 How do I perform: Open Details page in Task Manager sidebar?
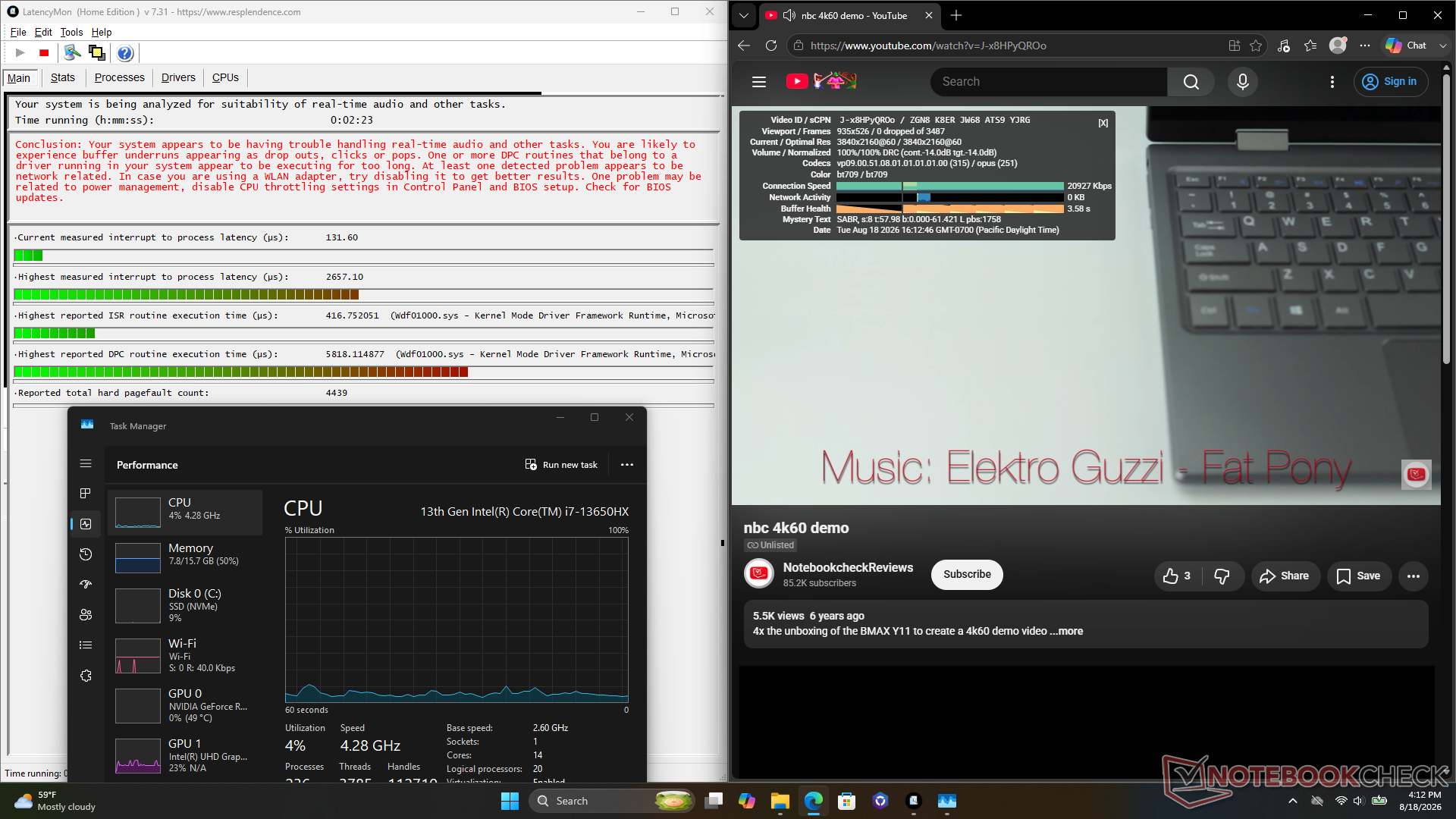(86, 645)
